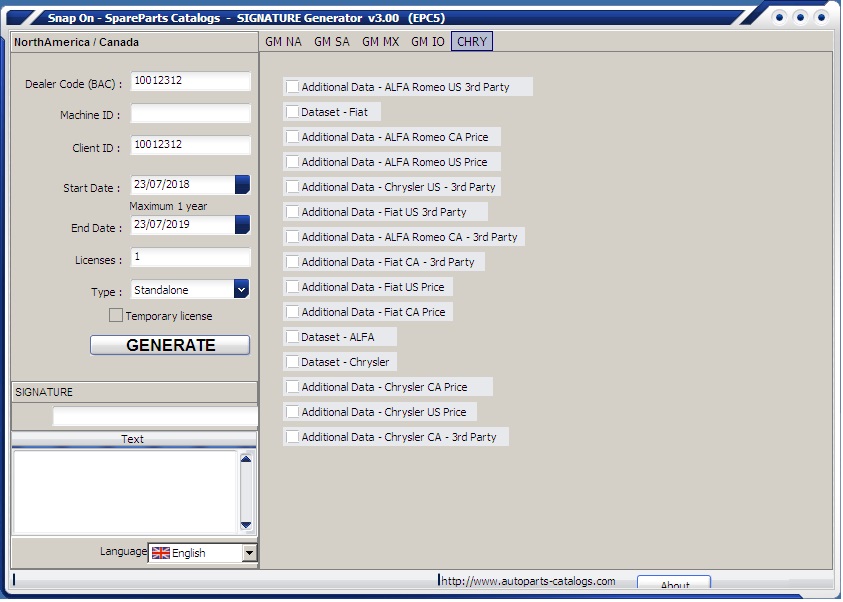Enable Additional Data - Chrysler US Price
Screen dimensions: 843x602
pos(292,412)
